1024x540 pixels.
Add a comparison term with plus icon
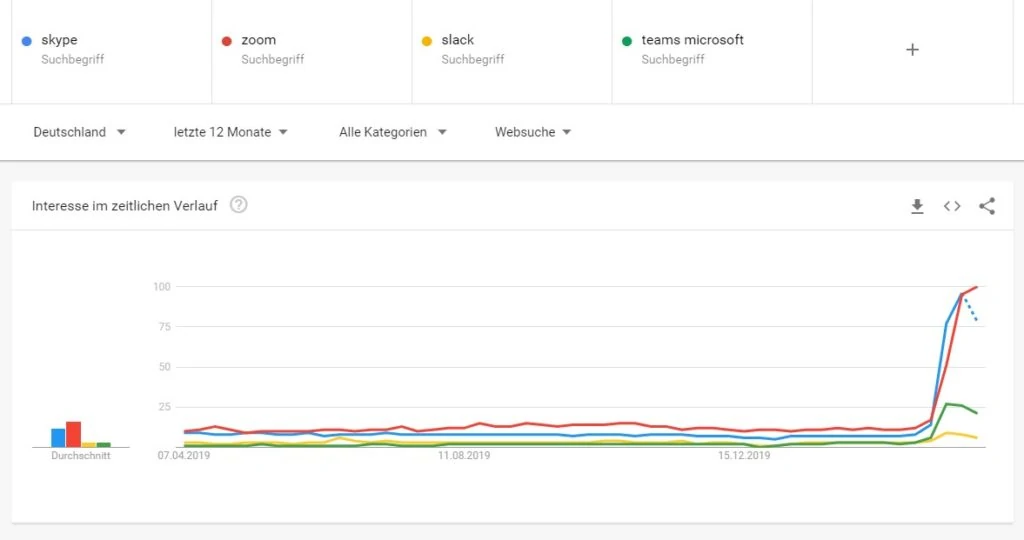pyautogui.click(x=912, y=49)
